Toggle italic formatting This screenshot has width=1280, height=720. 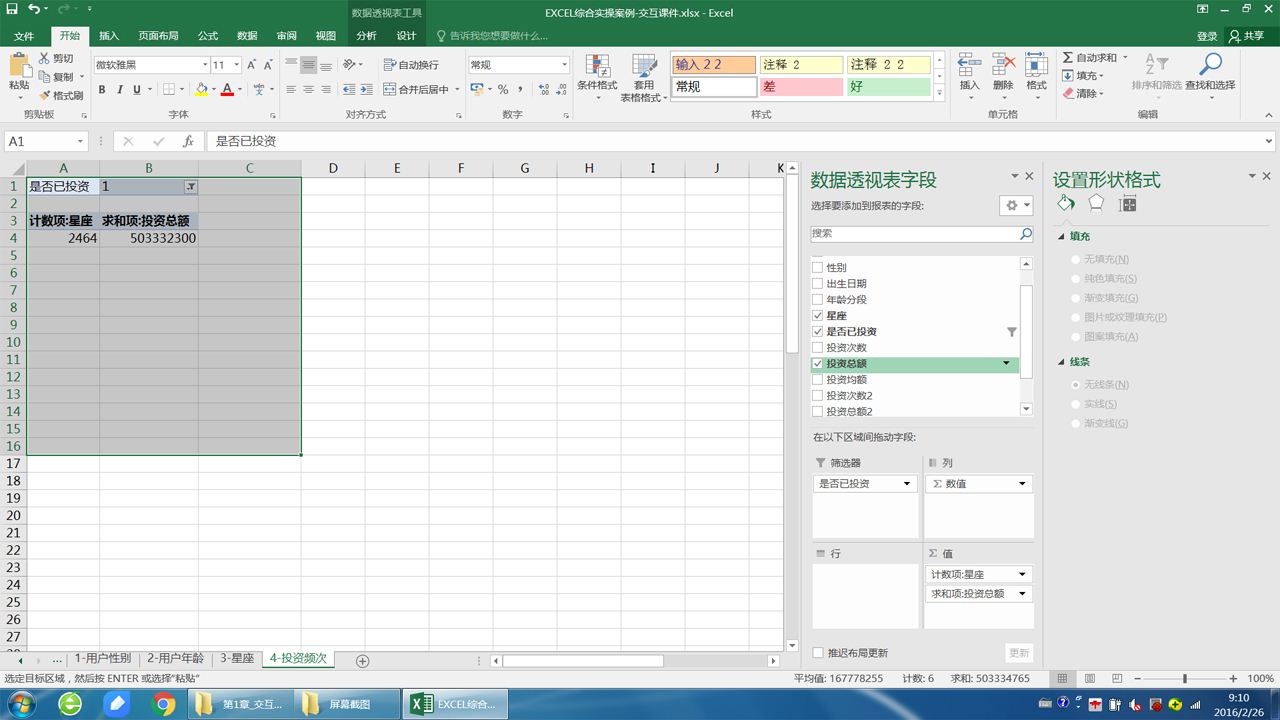tap(120, 90)
